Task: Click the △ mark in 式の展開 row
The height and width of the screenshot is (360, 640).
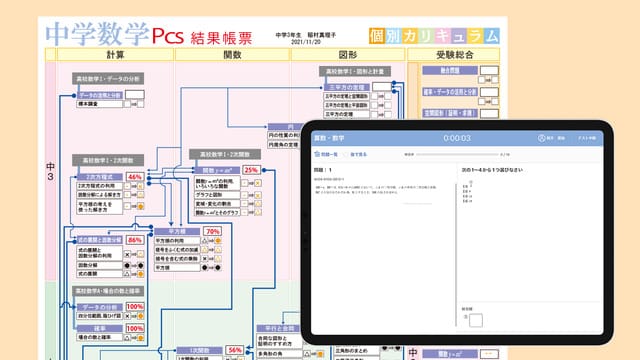Action: point(127,274)
